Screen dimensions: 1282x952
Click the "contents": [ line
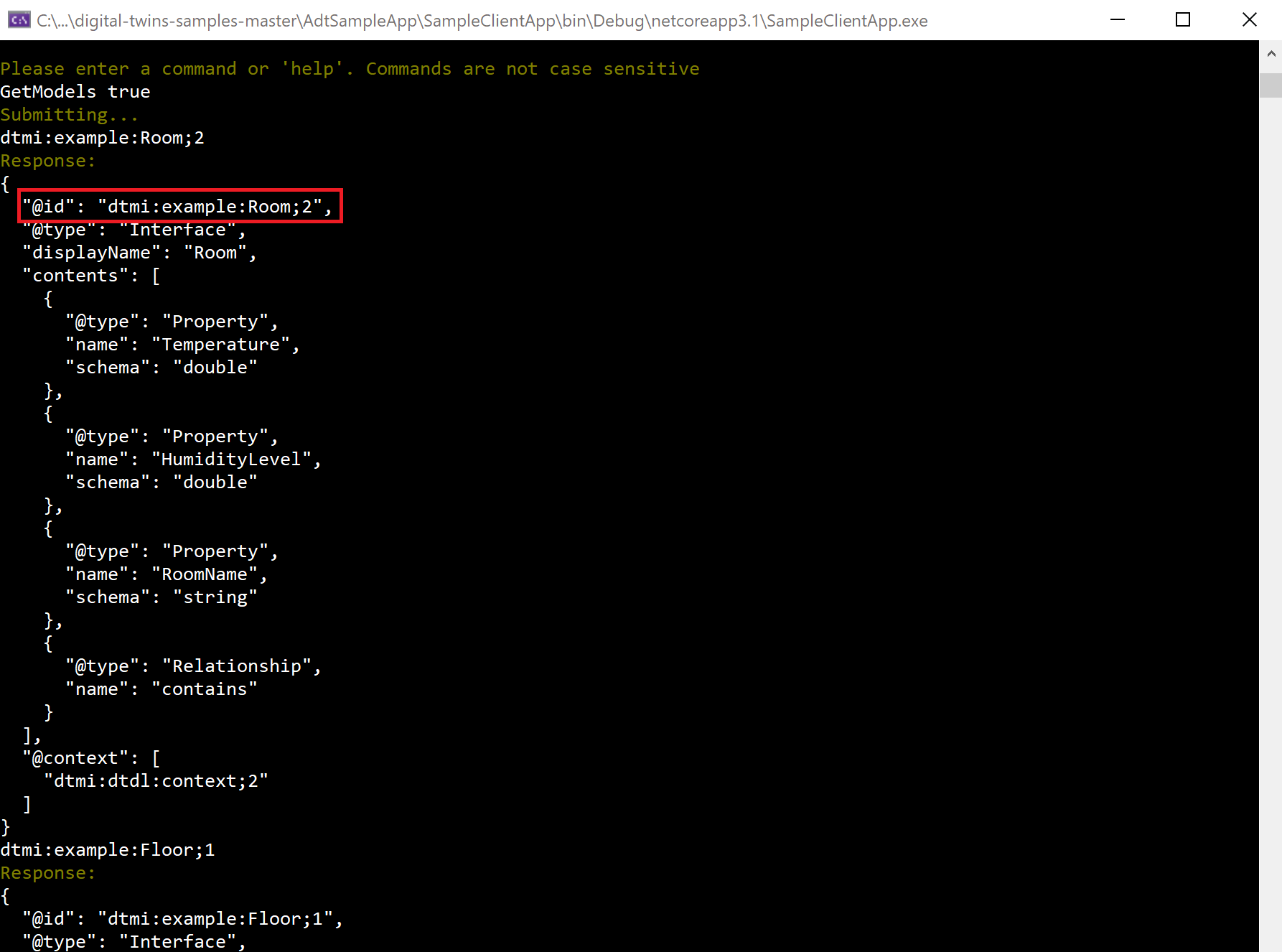click(91, 276)
